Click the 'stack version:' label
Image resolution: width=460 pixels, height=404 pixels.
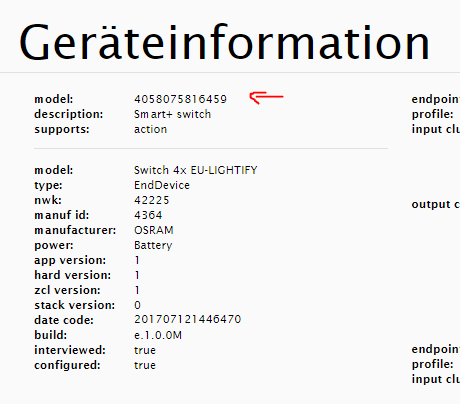(x=75, y=305)
